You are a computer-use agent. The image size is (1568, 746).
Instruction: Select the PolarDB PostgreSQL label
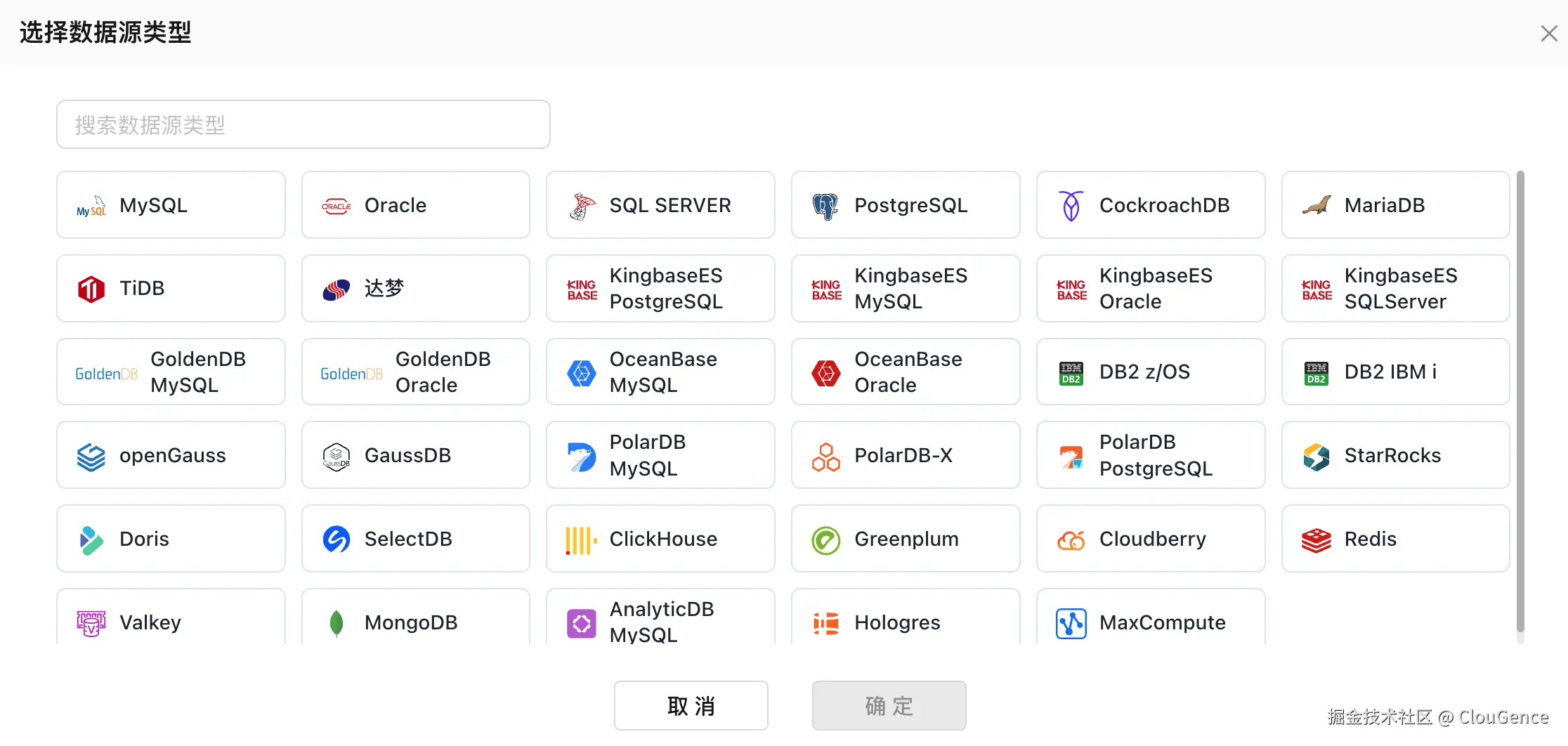tap(1156, 455)
